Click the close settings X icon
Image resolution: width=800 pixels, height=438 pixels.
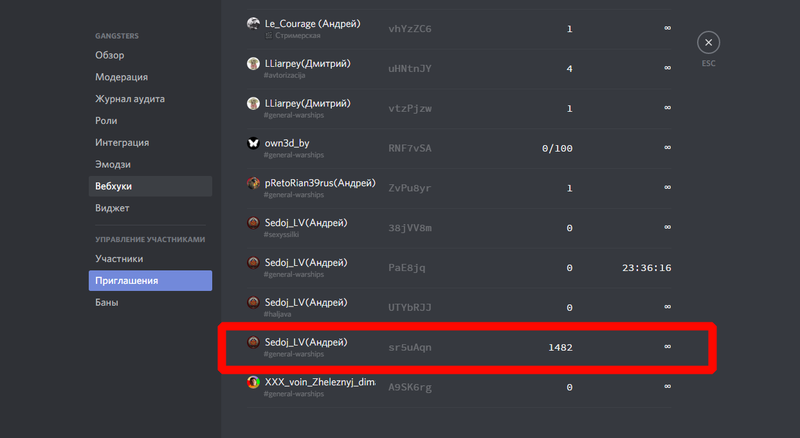click(708, 42)
